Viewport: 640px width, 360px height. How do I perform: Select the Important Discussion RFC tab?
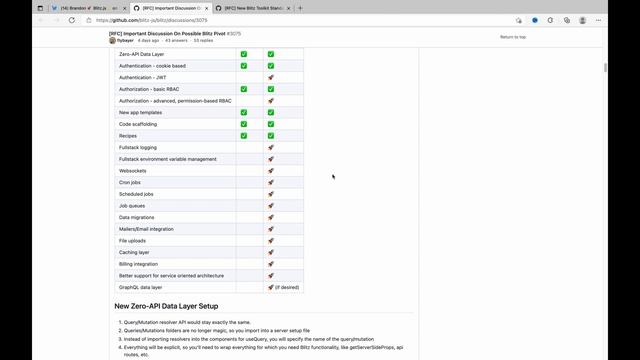(171, 8)
